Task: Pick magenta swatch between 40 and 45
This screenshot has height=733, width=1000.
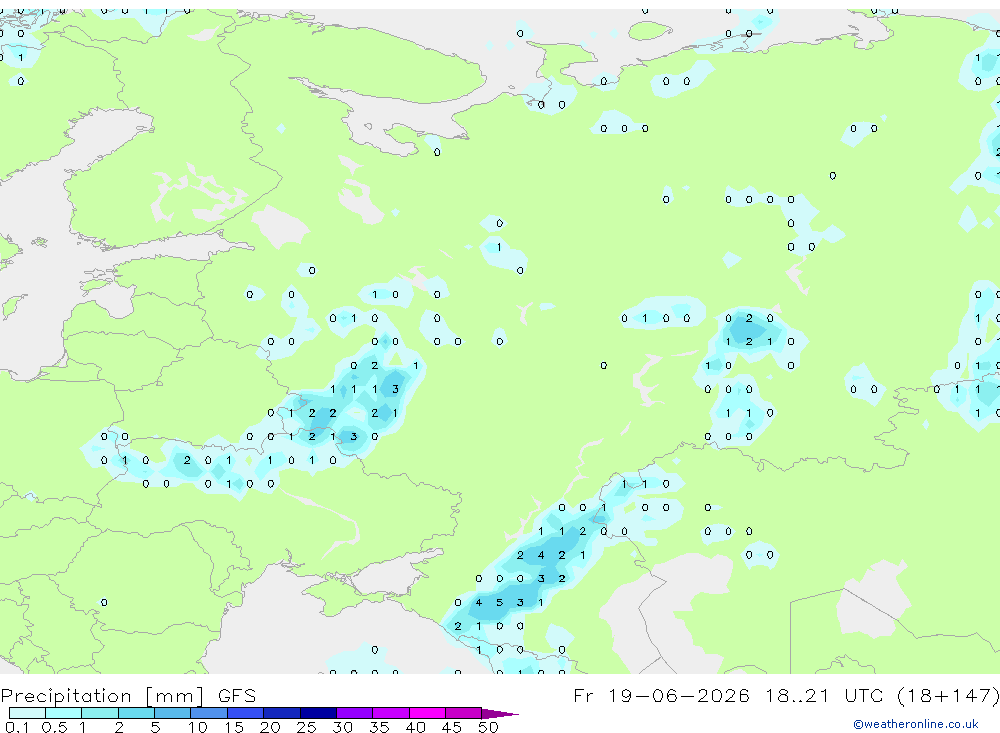Action: click(x=427, y=713)
